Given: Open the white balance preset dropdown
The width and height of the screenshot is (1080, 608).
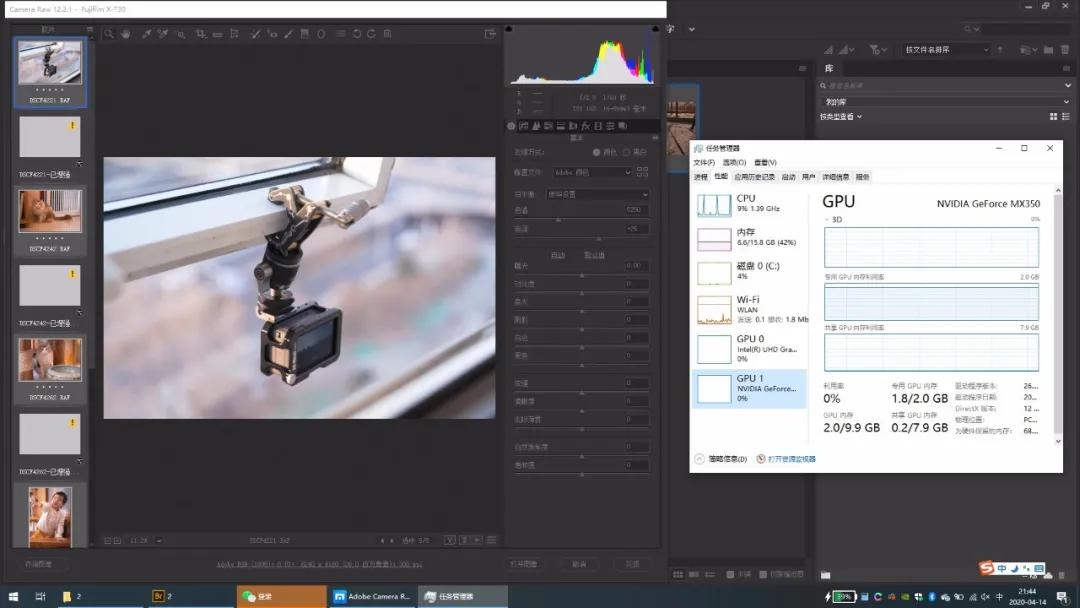Looking at the screenshot, I should pos(596,194).
